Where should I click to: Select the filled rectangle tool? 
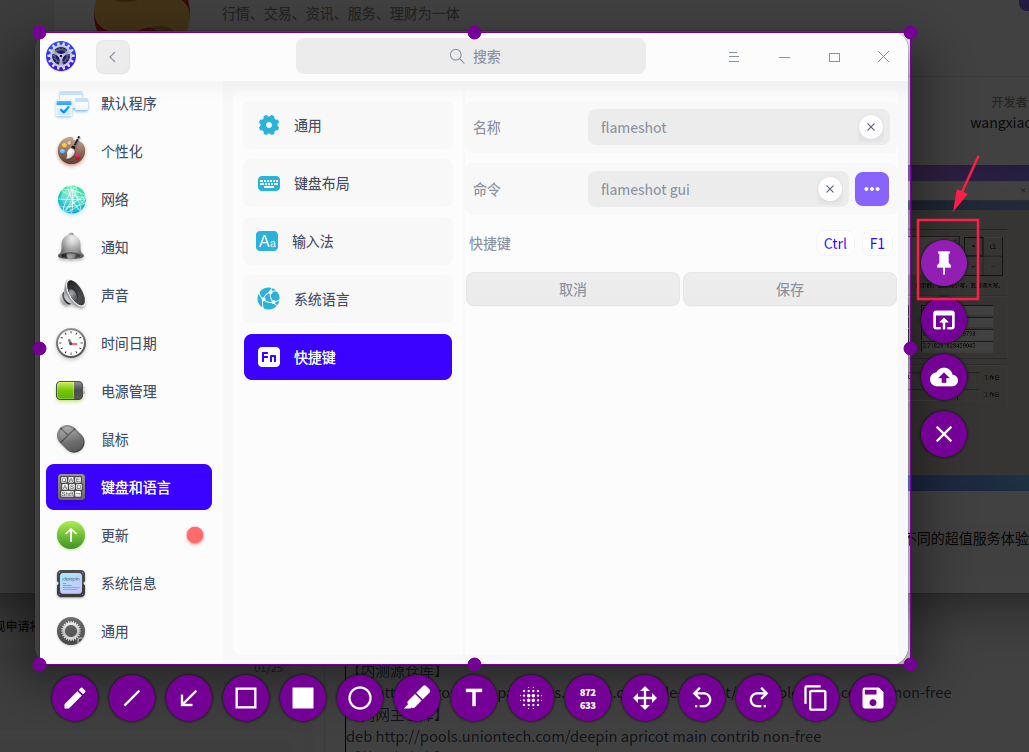[303, 698]
